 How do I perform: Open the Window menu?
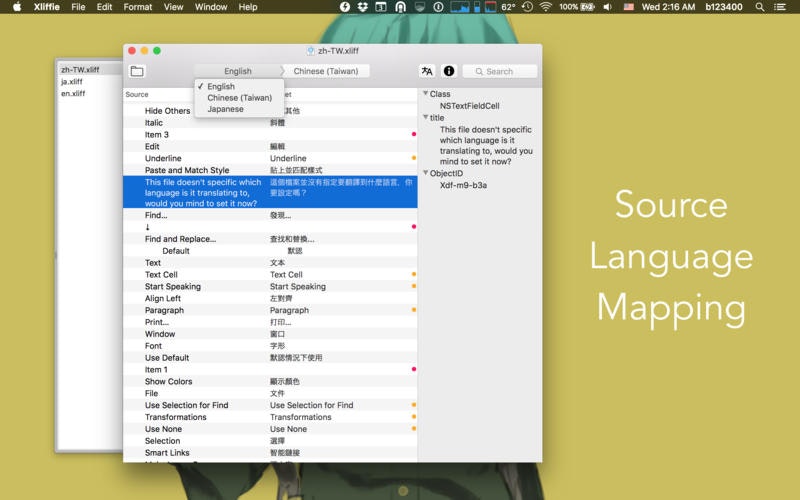[x=211, y=7]
